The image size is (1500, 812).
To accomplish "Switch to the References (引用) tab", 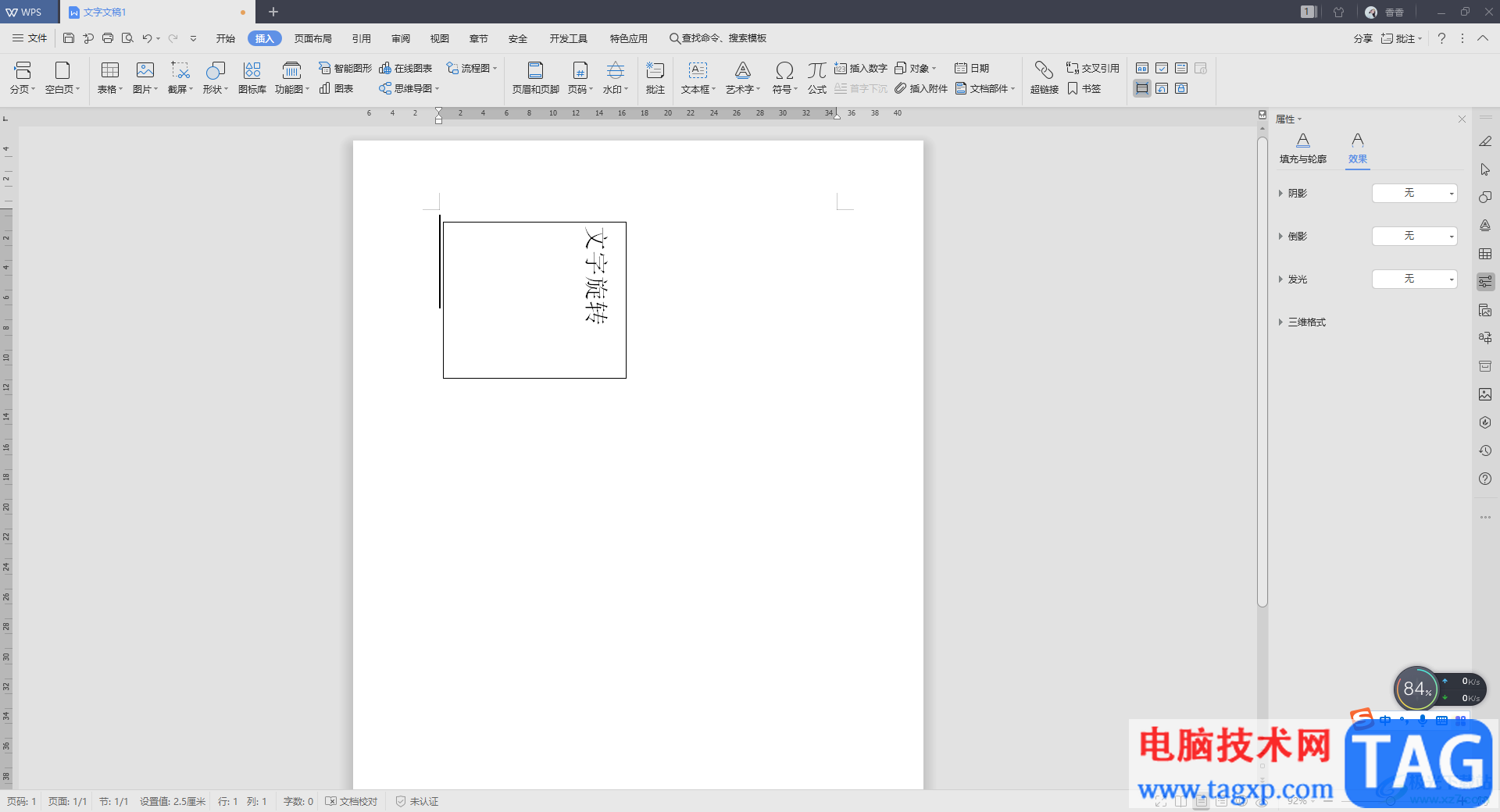I will tap(361, 38).
